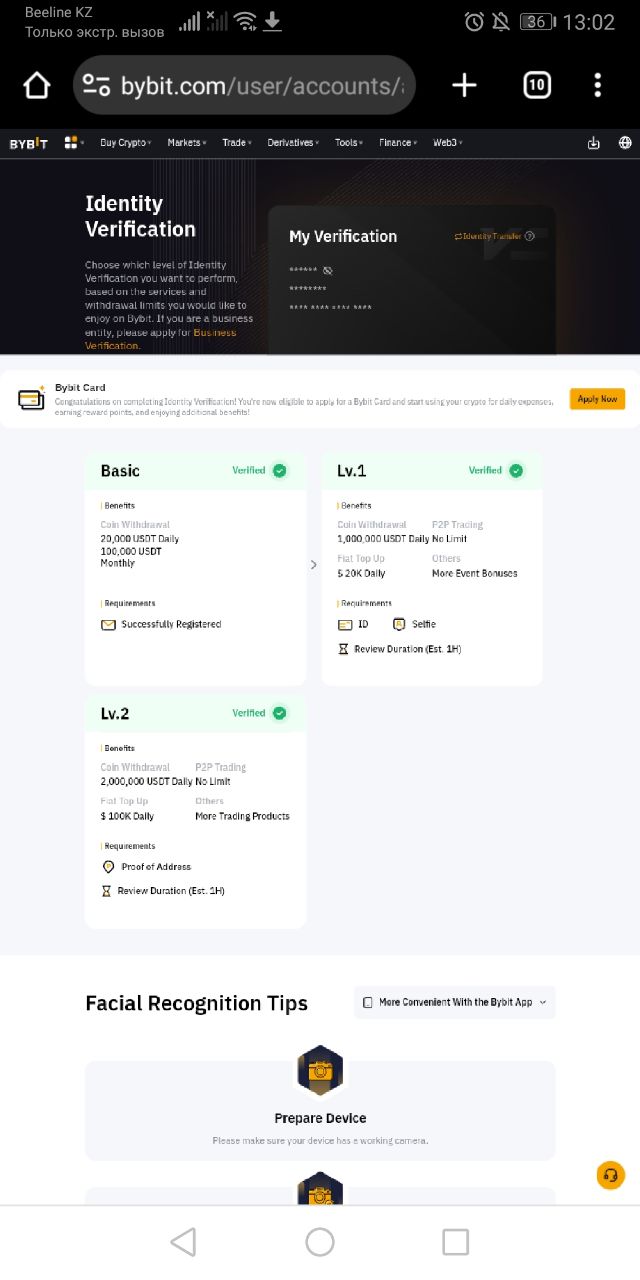Expand the Derivatives dropdown menu
This screenshot has width=640, height=1280.
click(293, 143)
